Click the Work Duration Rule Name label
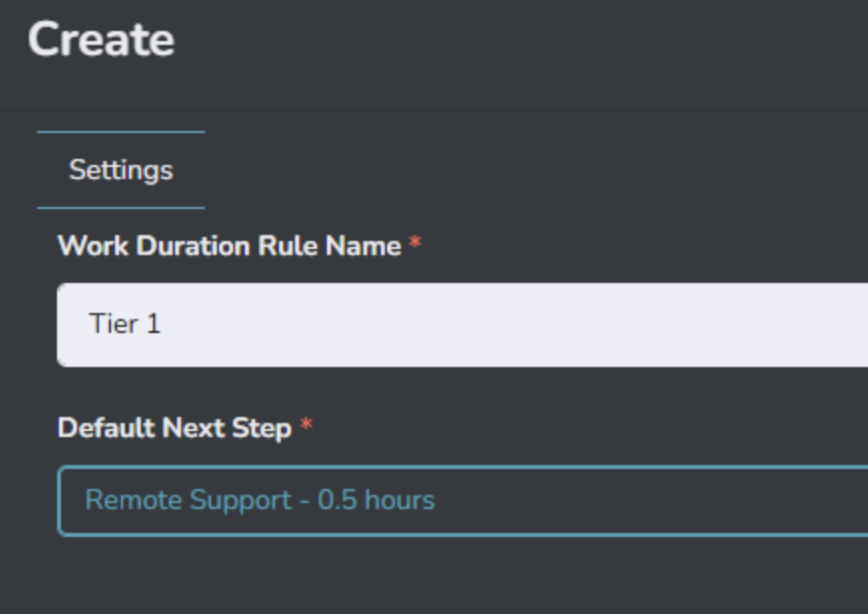The image size is (868, 614). tap(229, 246)
